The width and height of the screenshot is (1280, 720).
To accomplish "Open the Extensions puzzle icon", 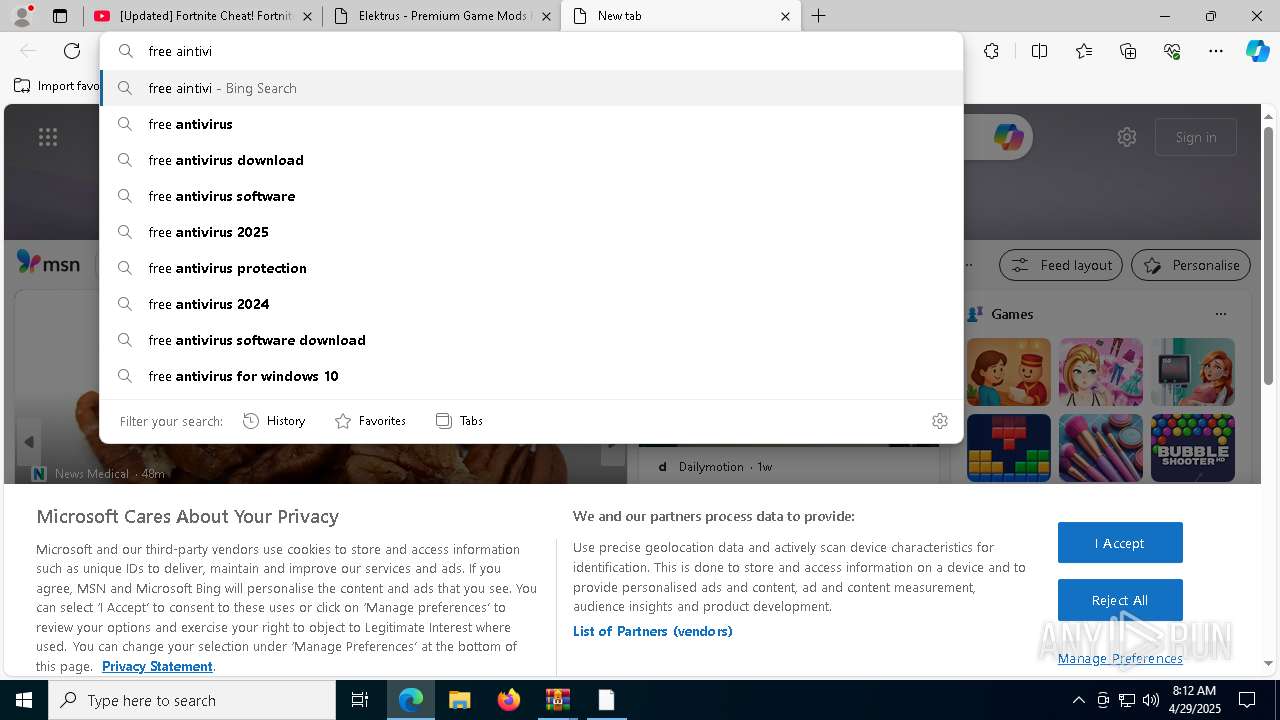I will tap(991, 51).
